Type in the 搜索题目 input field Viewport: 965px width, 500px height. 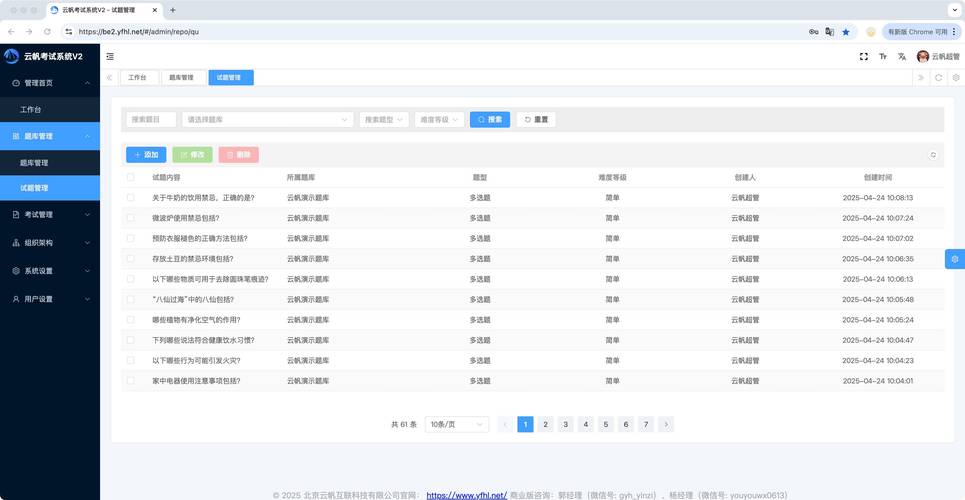pyautogui.click(x=151, y=119)
